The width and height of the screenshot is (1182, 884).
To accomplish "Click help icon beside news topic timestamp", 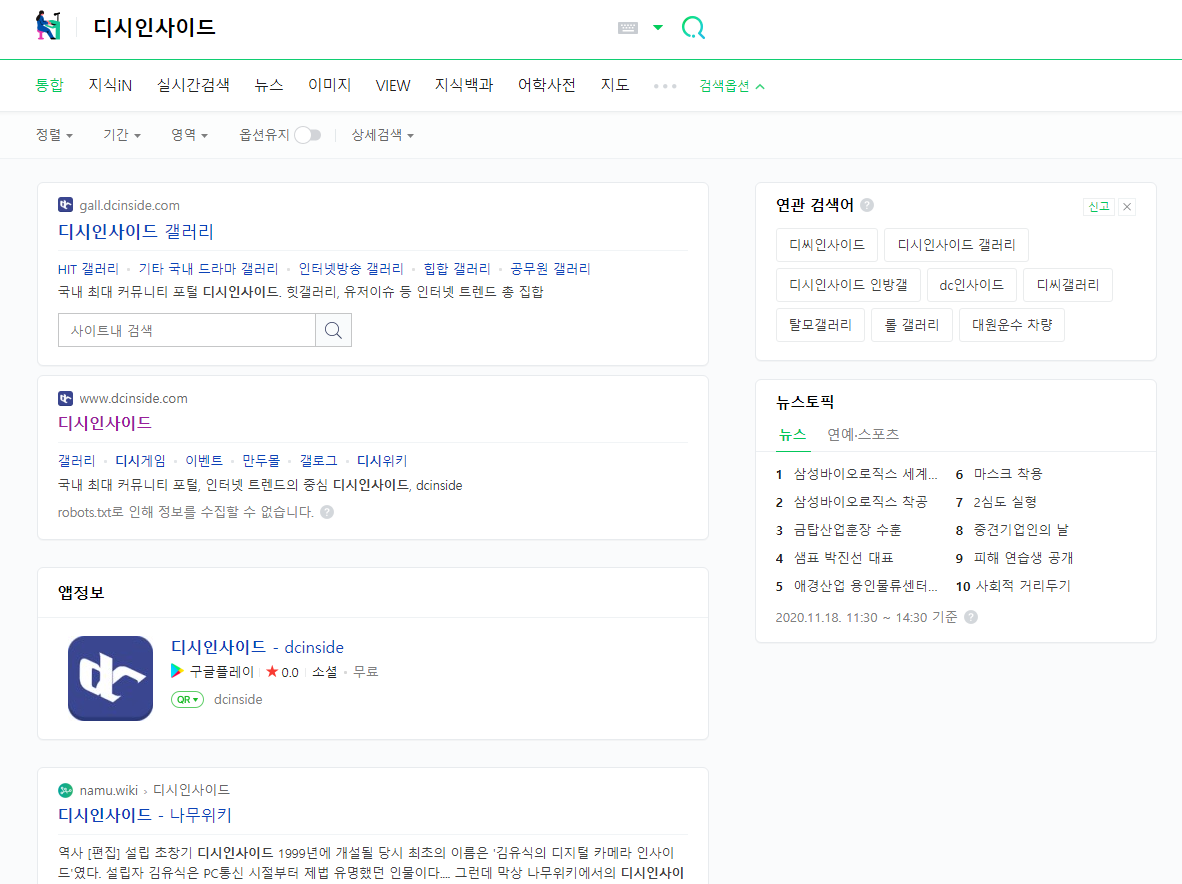I will coord(971,617).
